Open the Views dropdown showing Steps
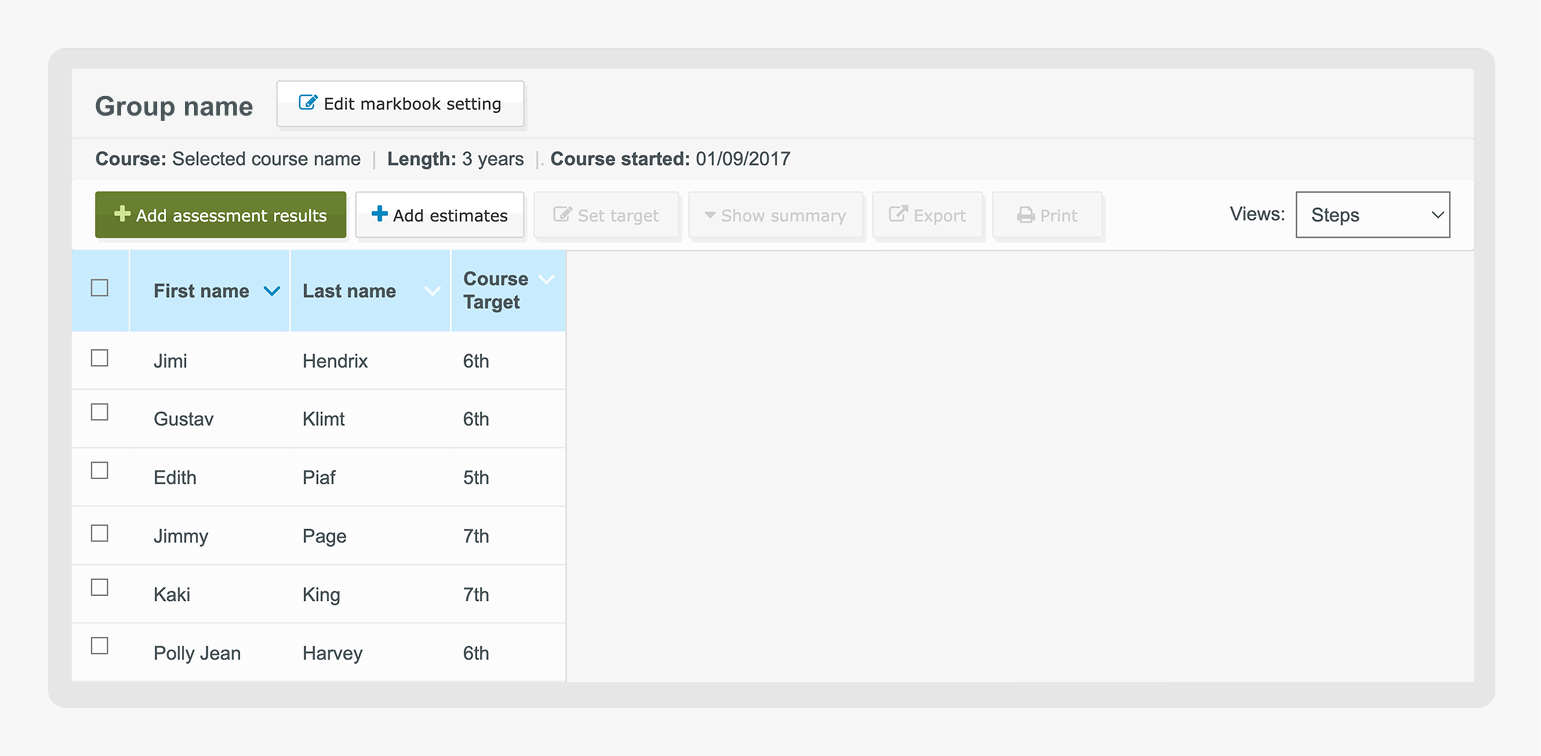This screenshot has height=756, width=1541. (1372, 215)
